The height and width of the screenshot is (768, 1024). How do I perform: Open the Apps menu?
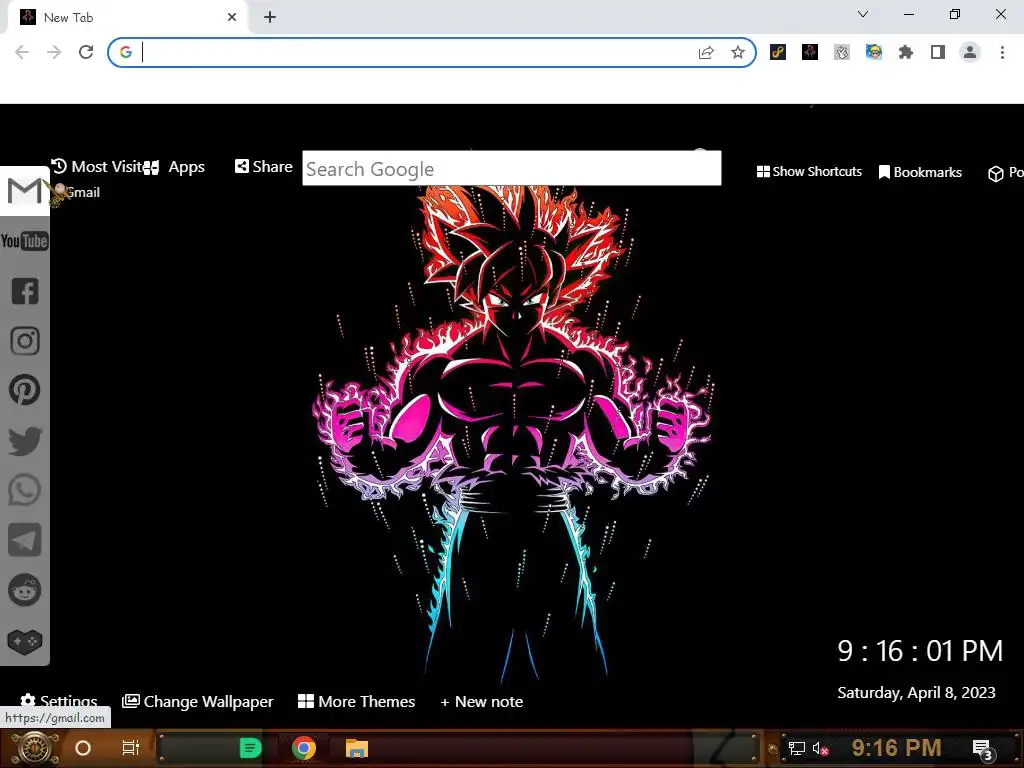click(174, 167)
